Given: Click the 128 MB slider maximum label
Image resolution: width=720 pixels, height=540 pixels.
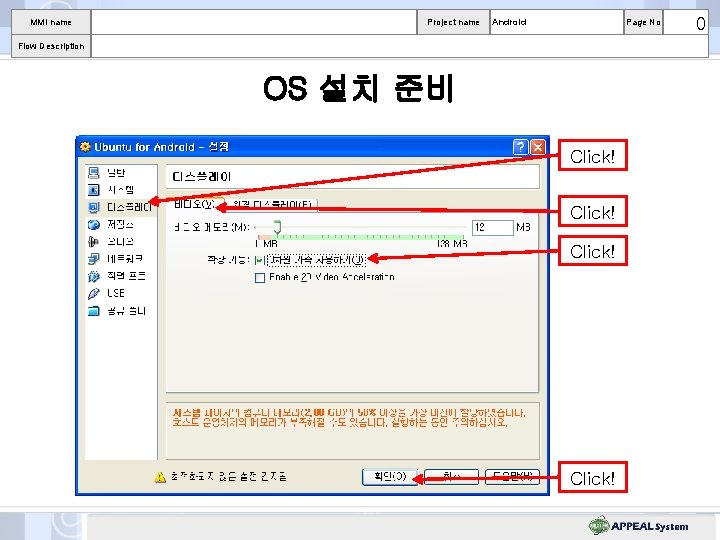Looking at the screenshot, I should coord(452,243).
